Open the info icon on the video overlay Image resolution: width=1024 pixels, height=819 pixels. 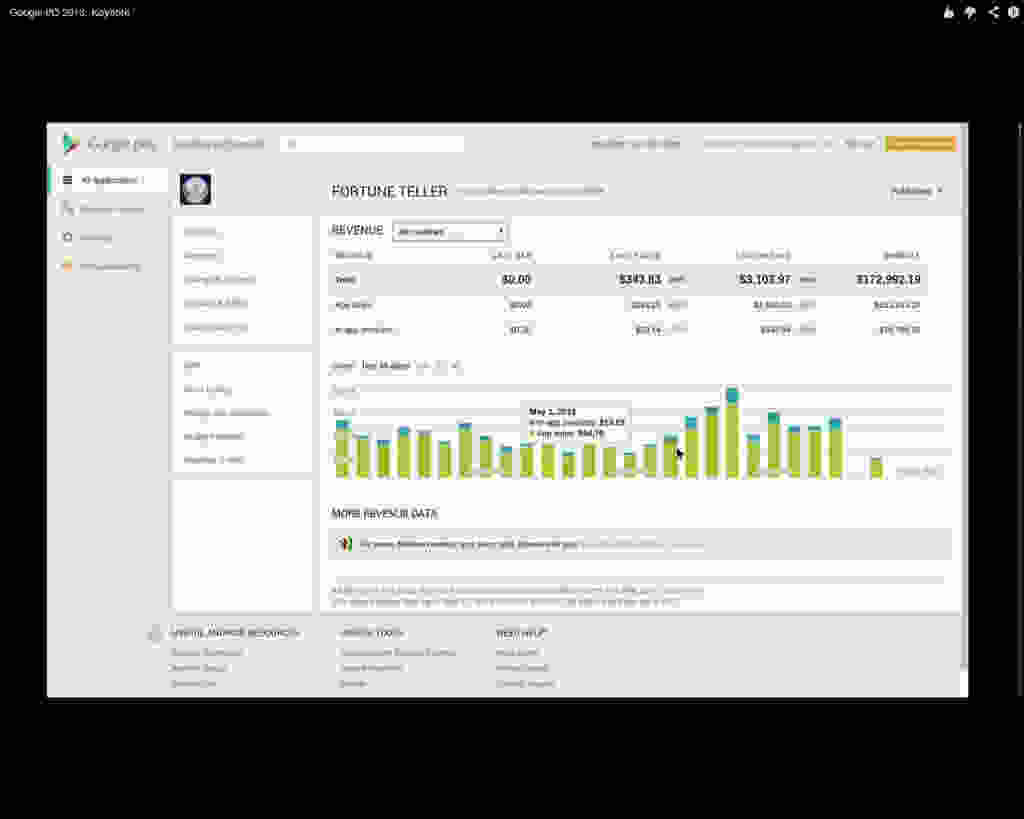click(x=1014, y=12)
